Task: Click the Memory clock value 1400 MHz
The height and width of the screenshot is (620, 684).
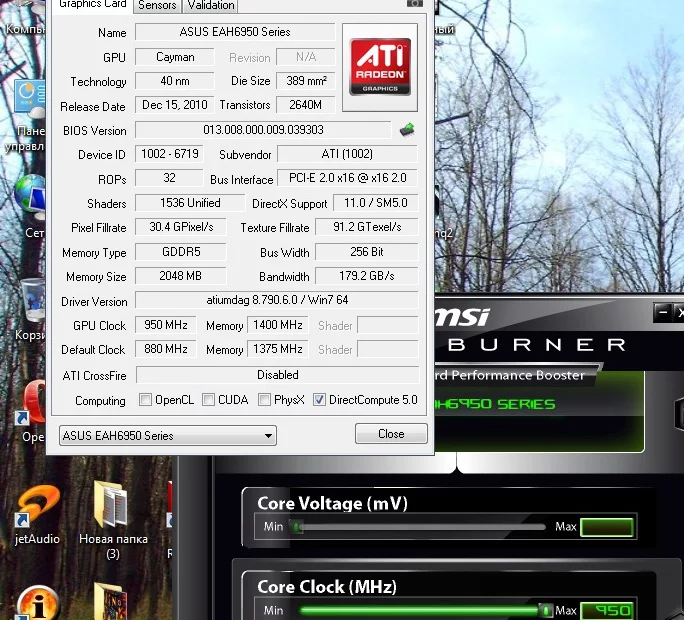Action: 278,325
